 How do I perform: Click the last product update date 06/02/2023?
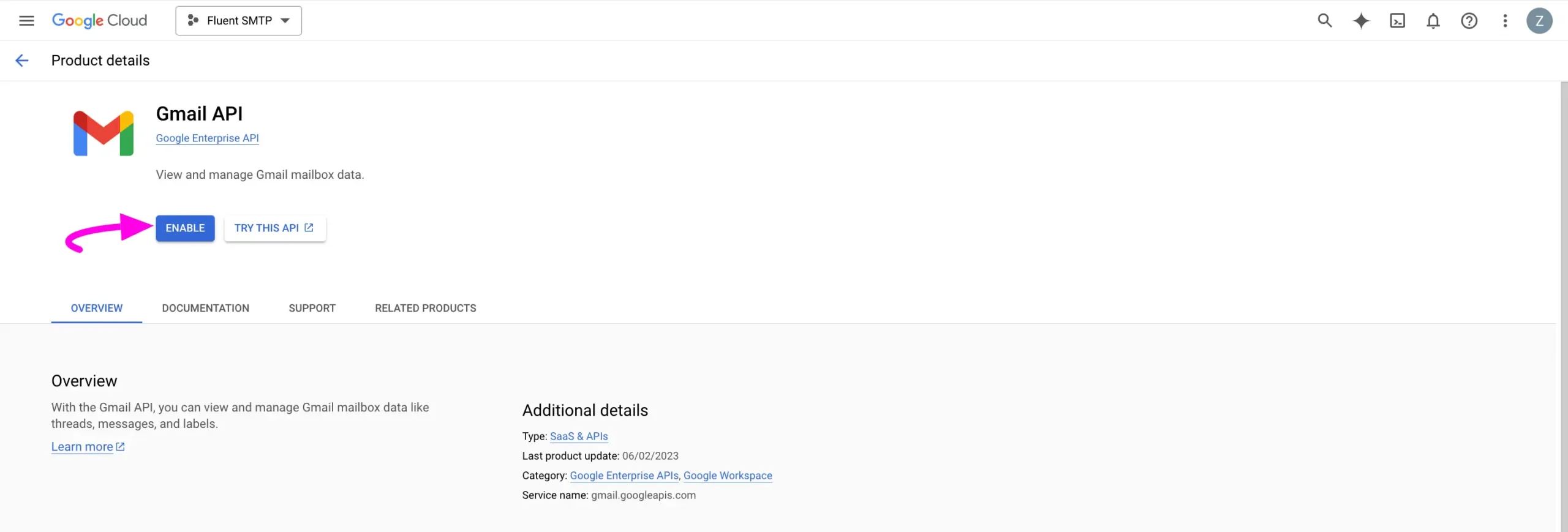(x=650, y=455)
